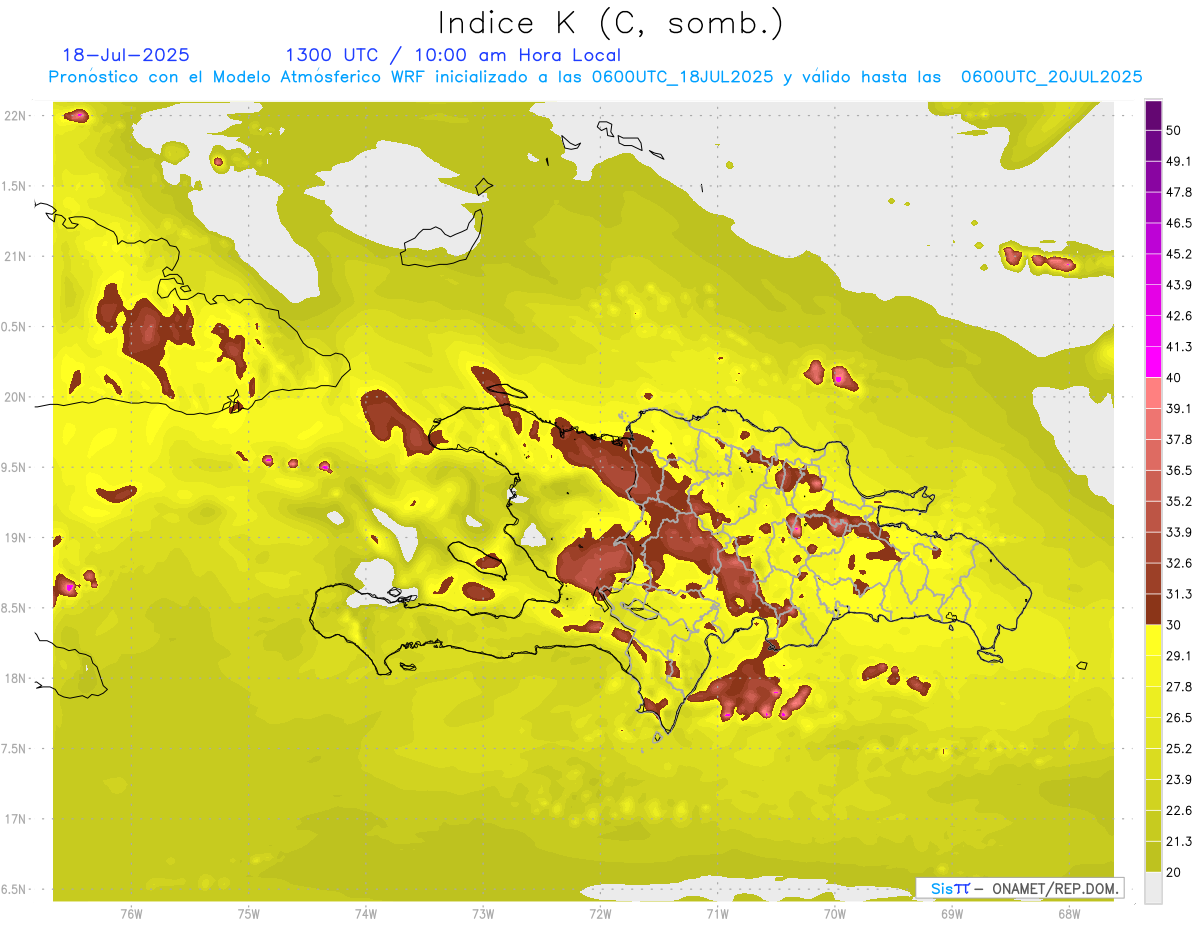The height and width of the screenshot is (927, 1200).
Task: Click the "73W" longitude label
Action: pyautogui.click(x=482, y=913)
